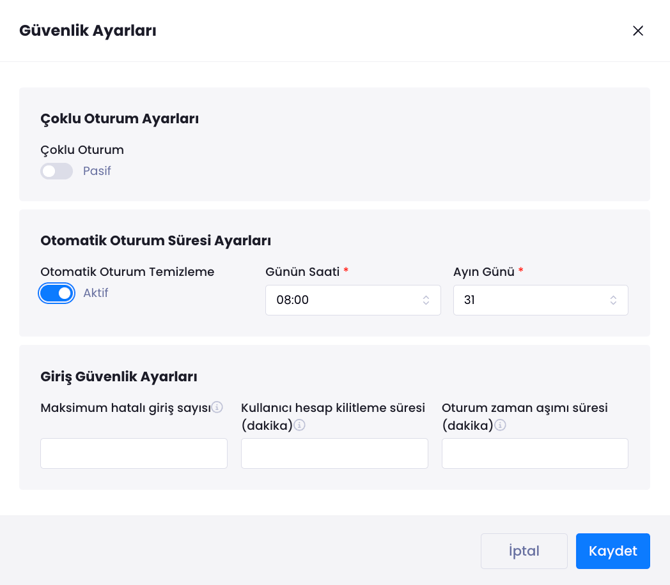Click the Pasif label next to the toggle
The image size is (670, 585).
(x=97, y=171)
